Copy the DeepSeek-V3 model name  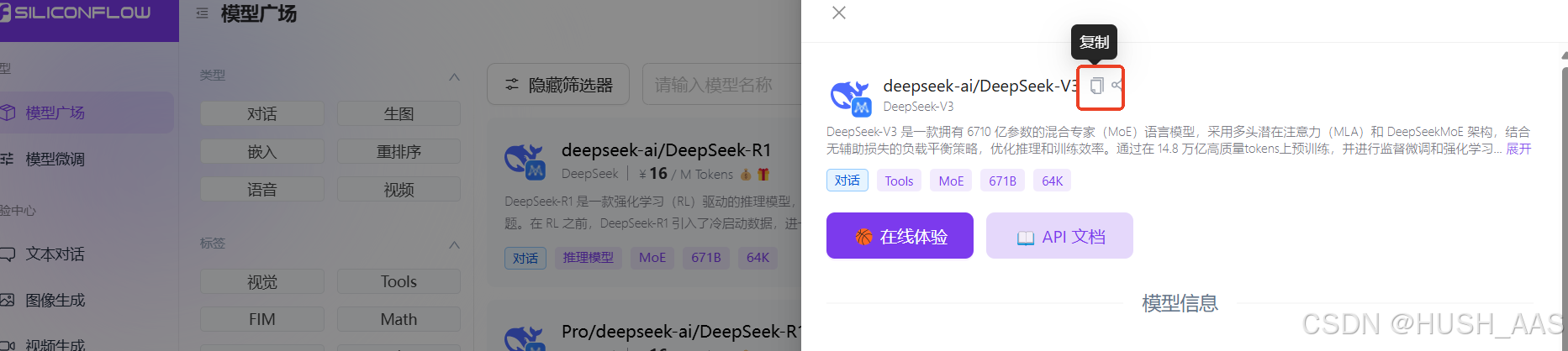[x=1096, y=86]
